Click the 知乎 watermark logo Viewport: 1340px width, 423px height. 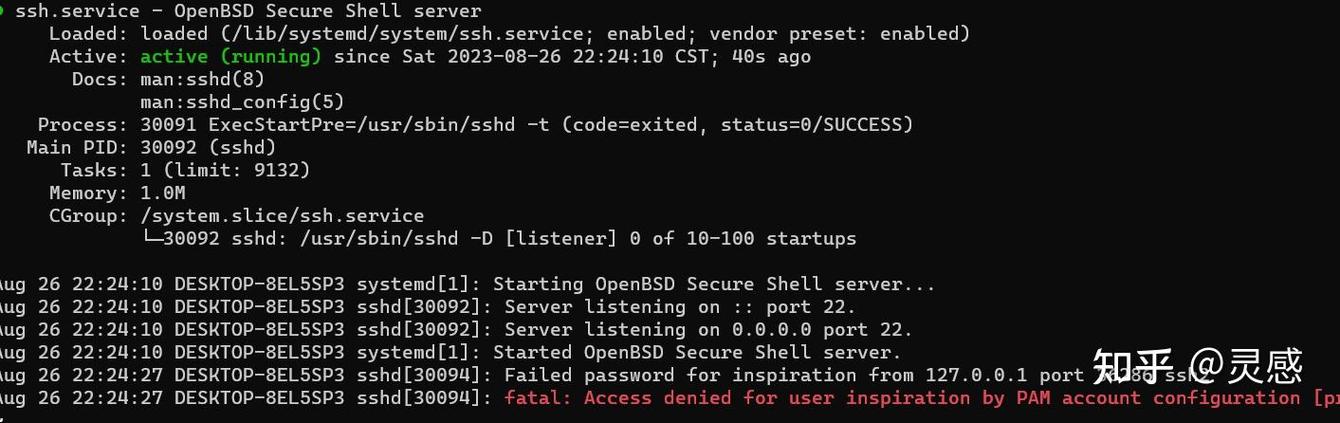click(x=1132, y=367)
